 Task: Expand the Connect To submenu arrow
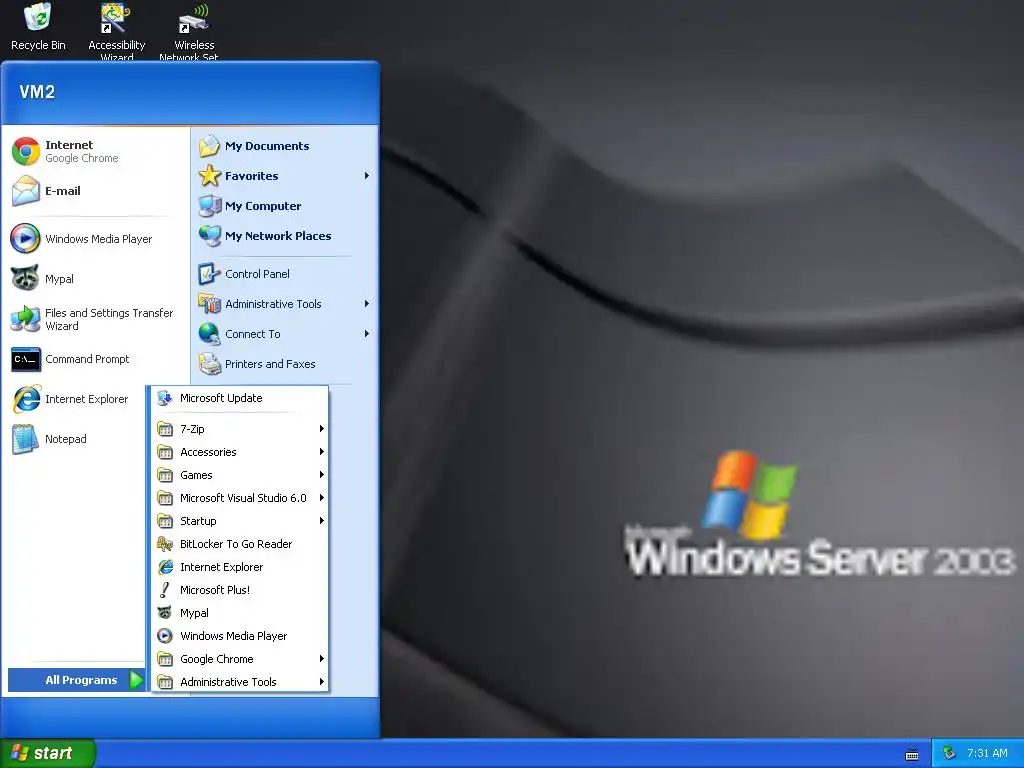coord(366,334)
